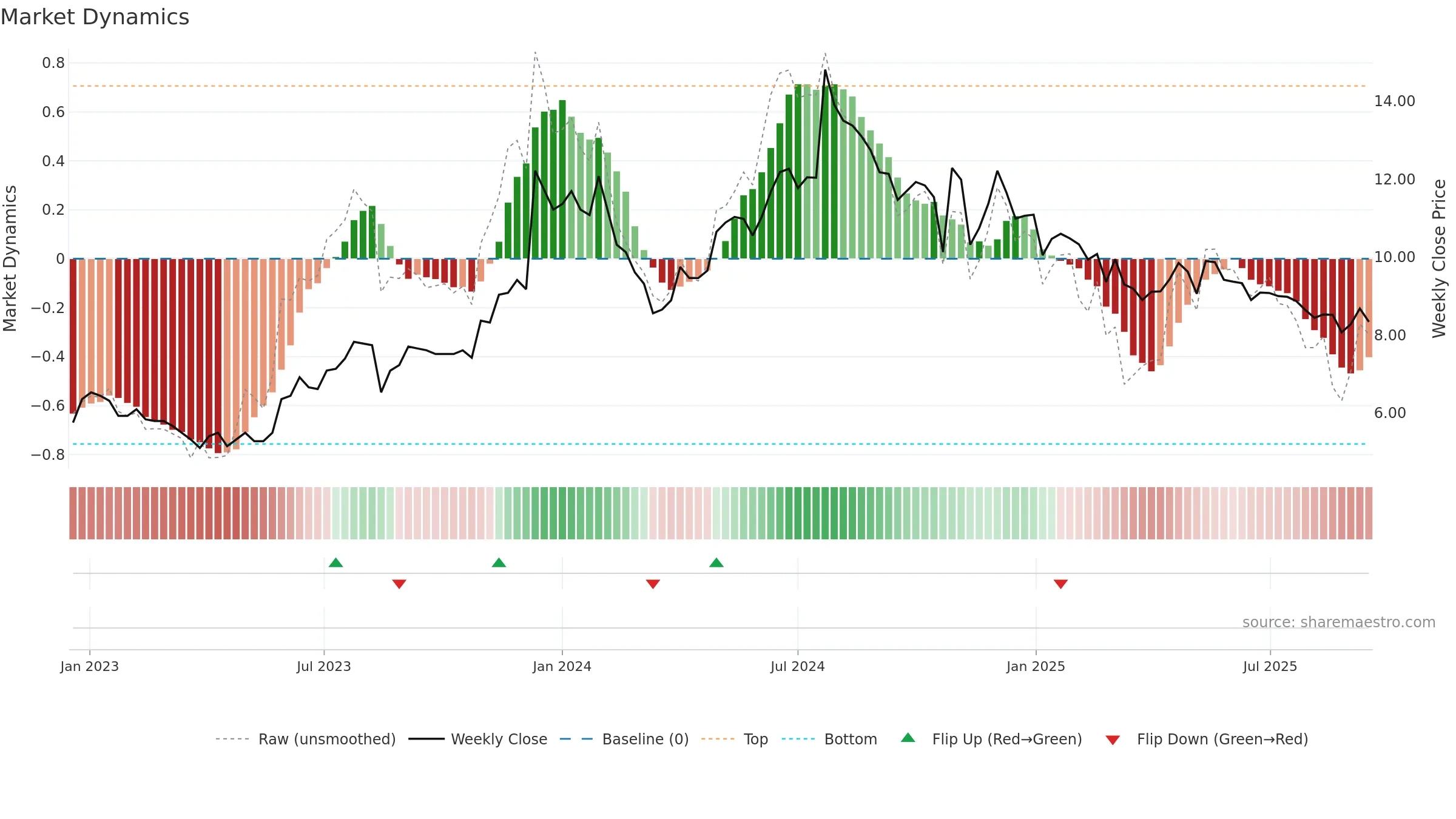The height and width of the screenshot is (819, 1456).
Task: Click the Jan 2023 x-axis label
Action: coord(90,666)
